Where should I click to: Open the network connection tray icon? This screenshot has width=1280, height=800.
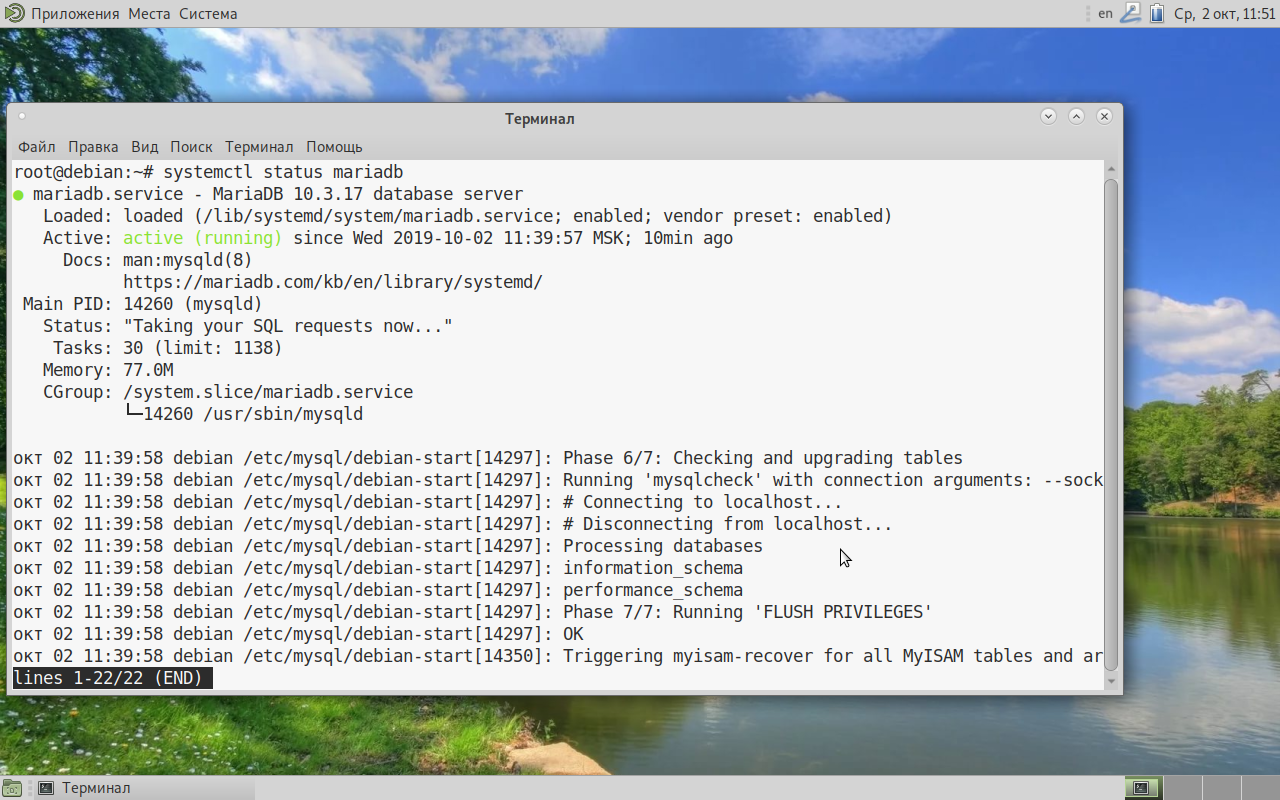click(1131, 14)
